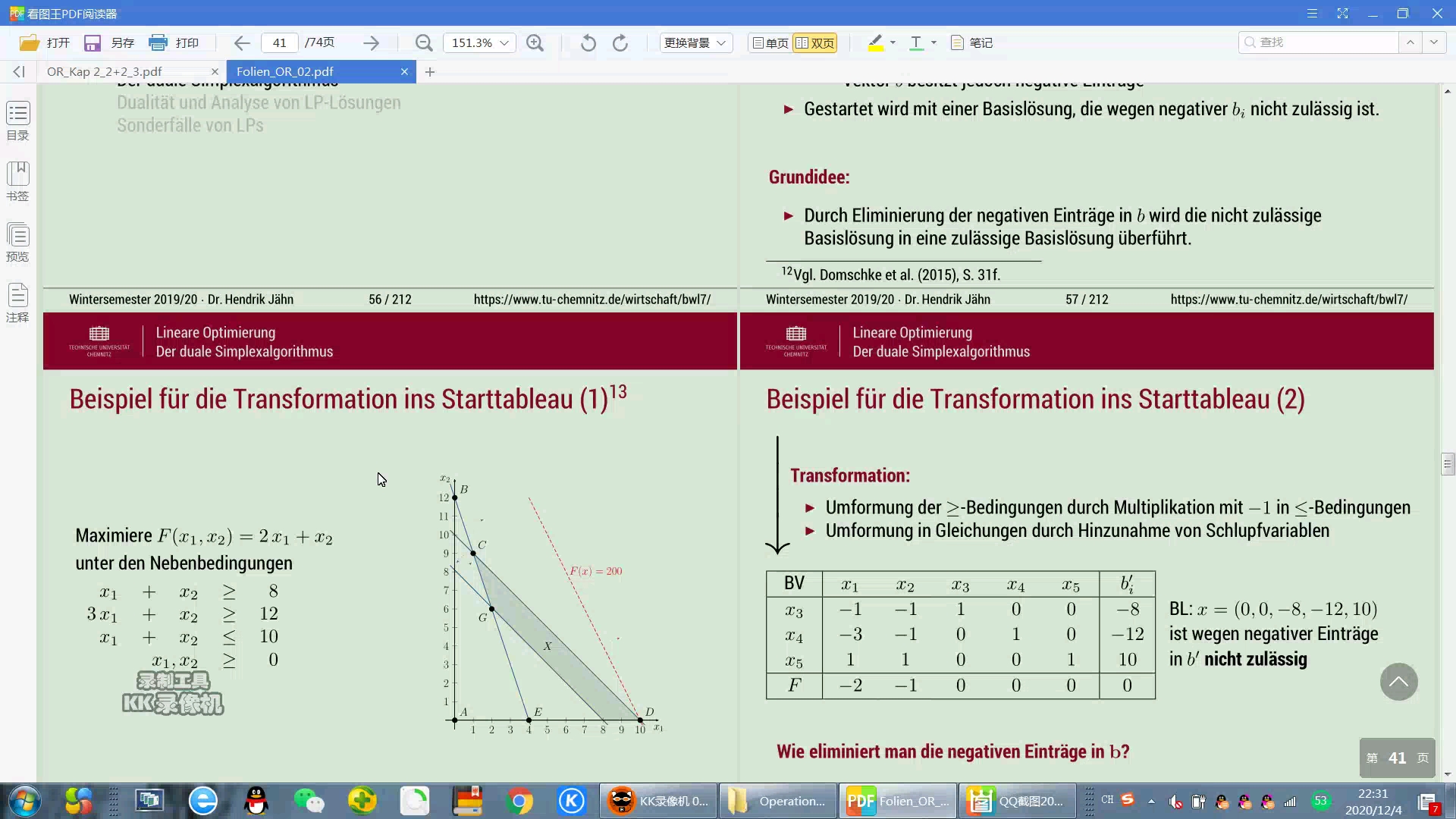
Task: Rotate page counterclockwise
Action: [588, 43]
